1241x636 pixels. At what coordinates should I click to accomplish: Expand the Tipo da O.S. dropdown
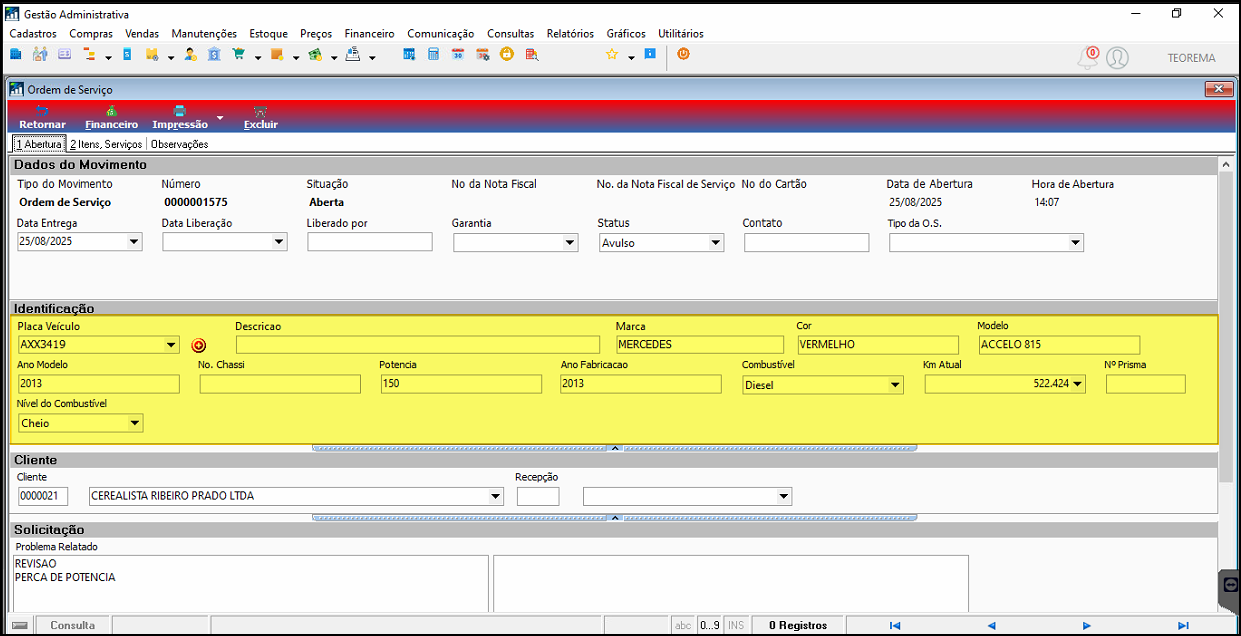click(1076, 242)
